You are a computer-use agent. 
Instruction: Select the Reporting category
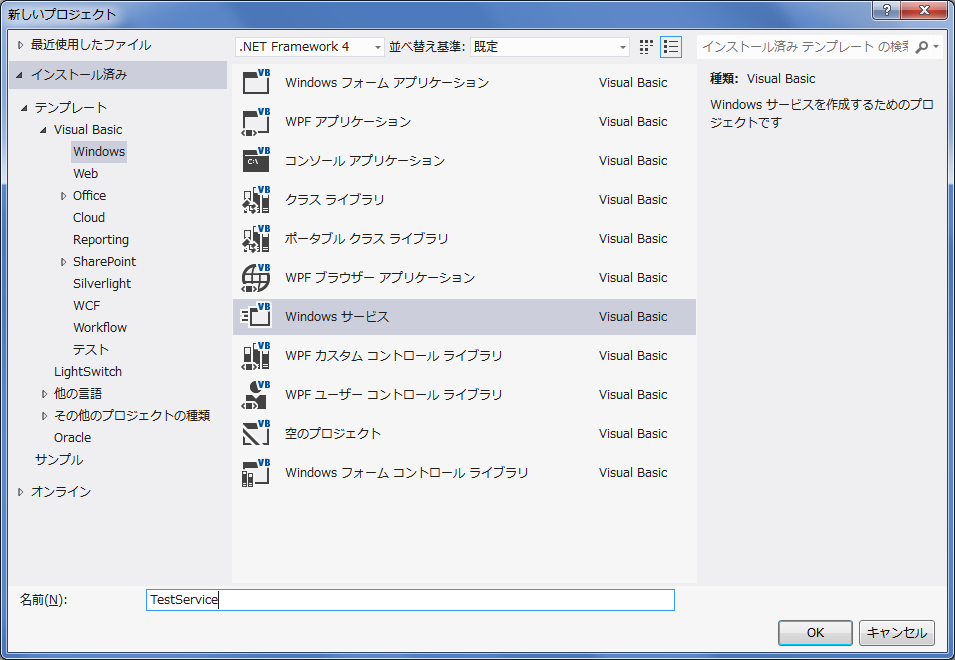point(100,240)
